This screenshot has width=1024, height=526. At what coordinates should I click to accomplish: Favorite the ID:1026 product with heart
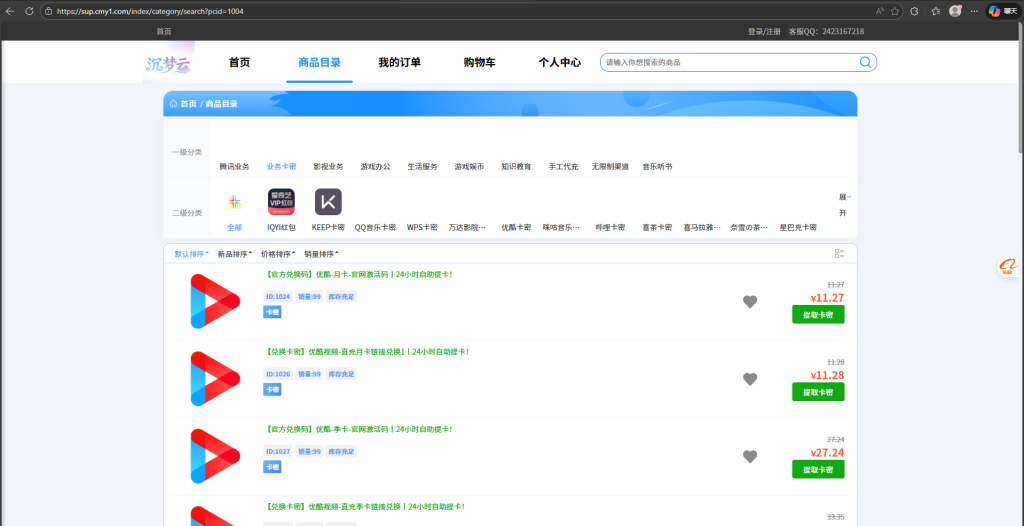pyautogui.click(x=750, y=379)
